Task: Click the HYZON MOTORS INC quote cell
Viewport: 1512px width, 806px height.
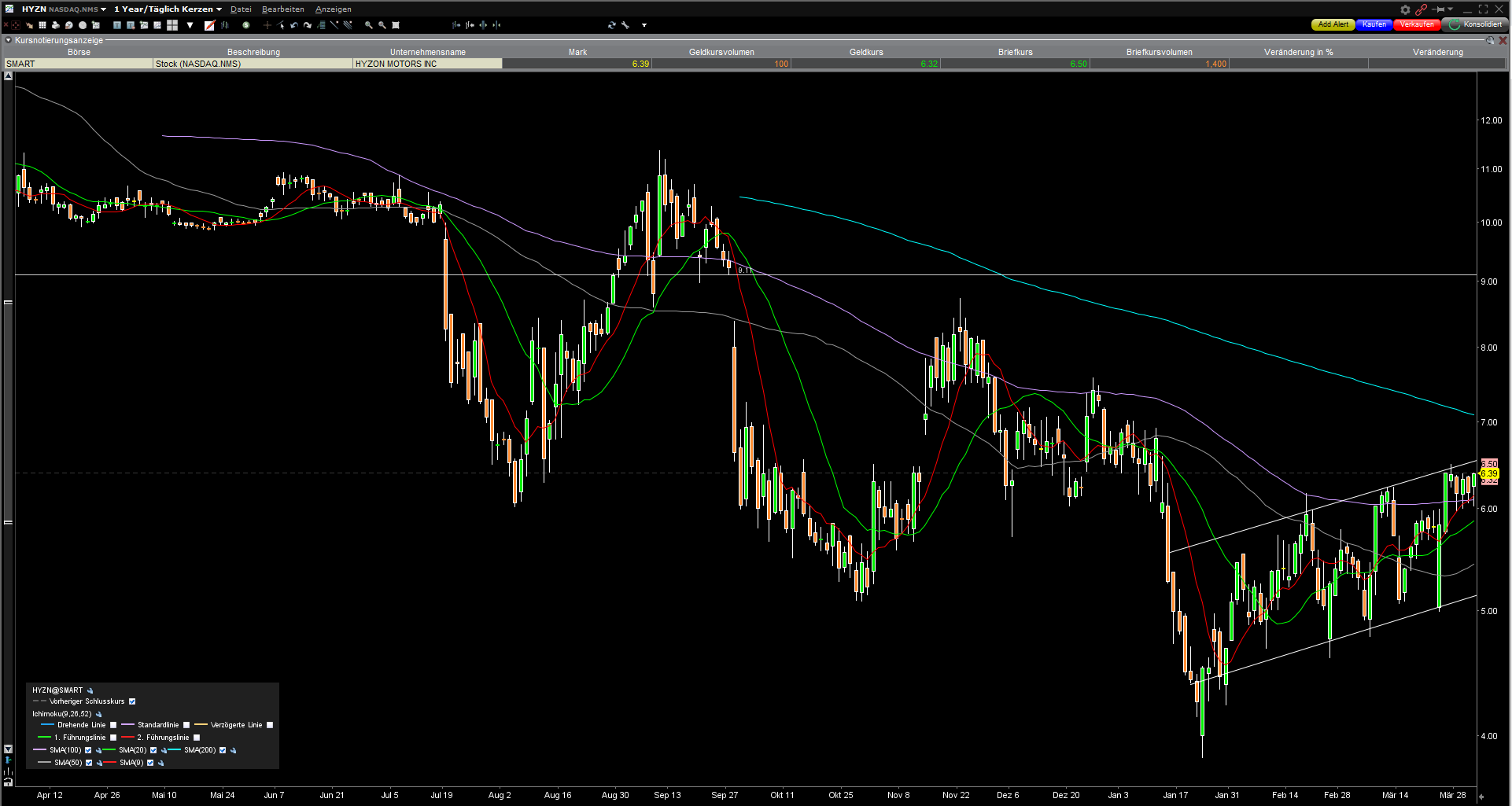Action: pos(427,64)
